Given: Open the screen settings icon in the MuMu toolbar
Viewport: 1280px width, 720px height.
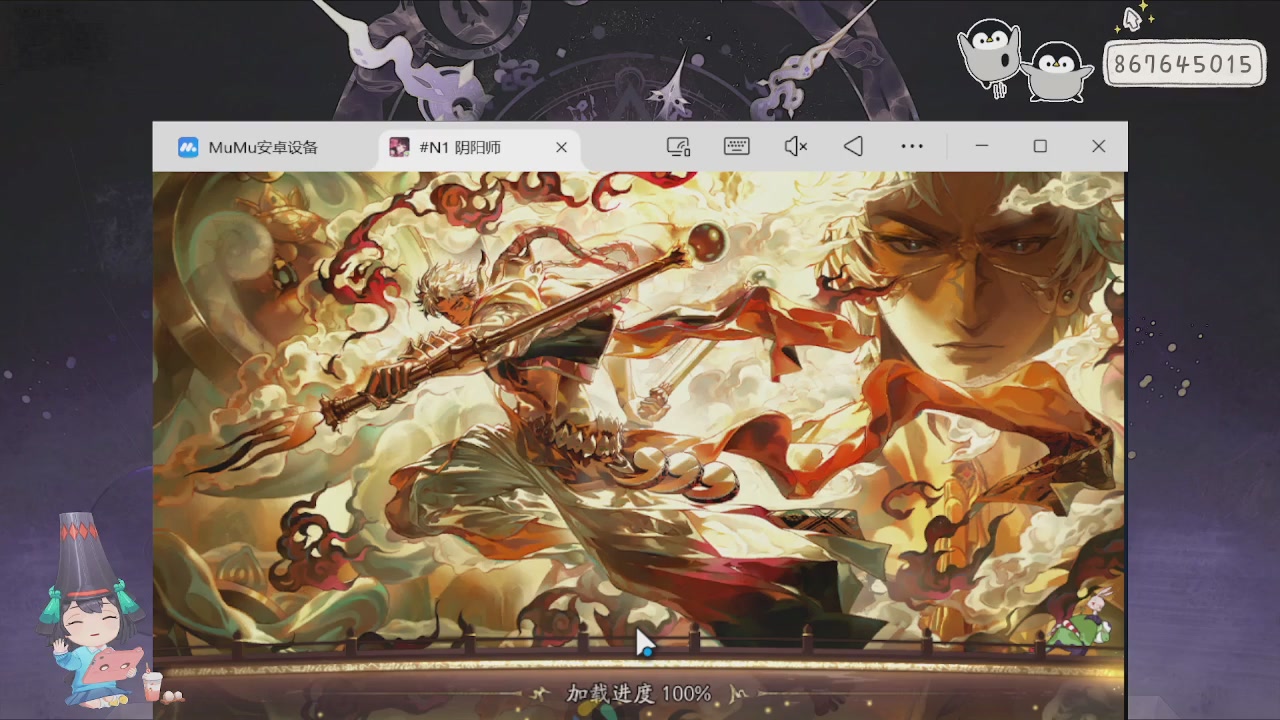Looking at the screenshot, I should pos(679,147).
